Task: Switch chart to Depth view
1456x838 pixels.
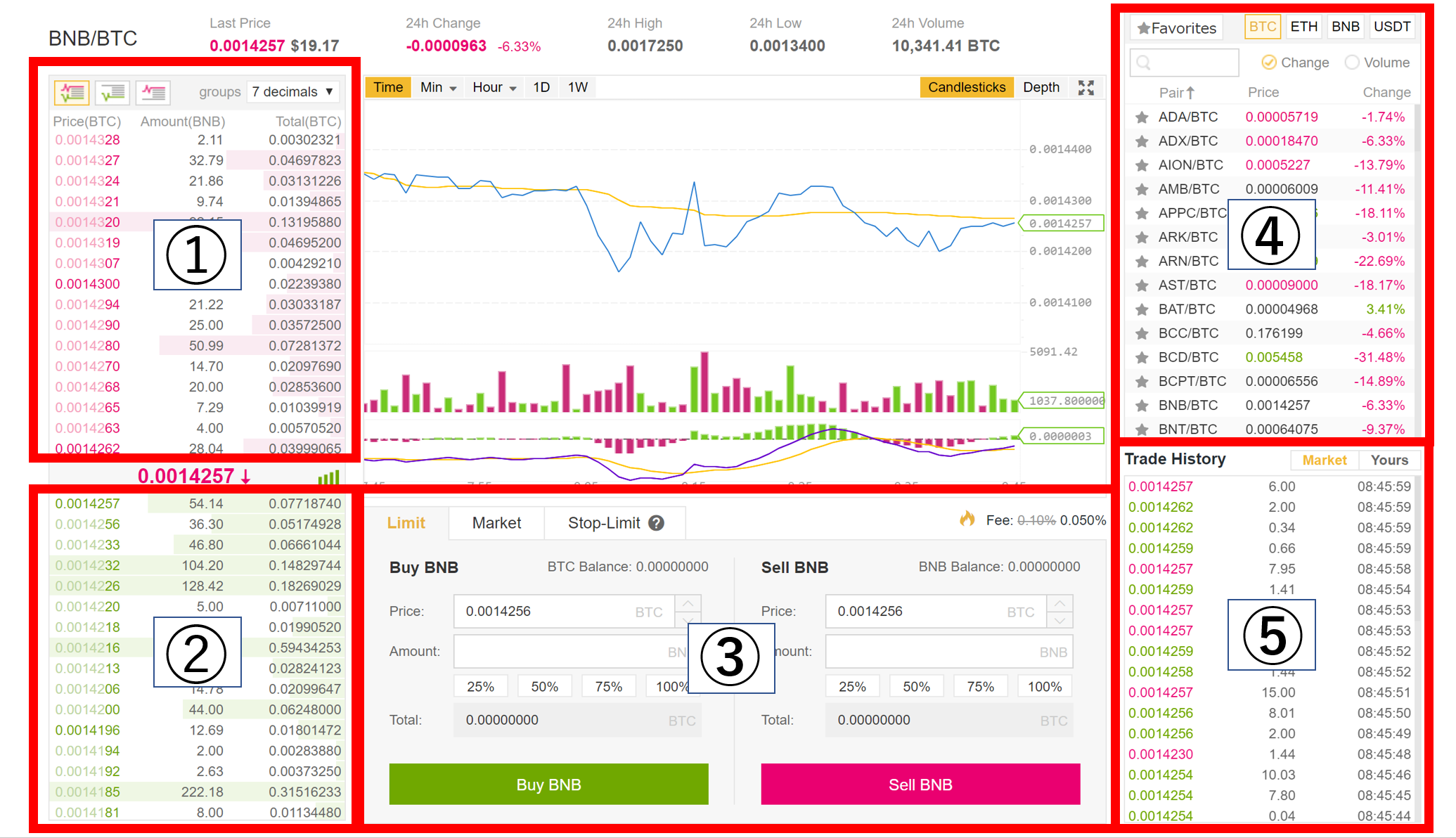Action: tap(1041, 87)
